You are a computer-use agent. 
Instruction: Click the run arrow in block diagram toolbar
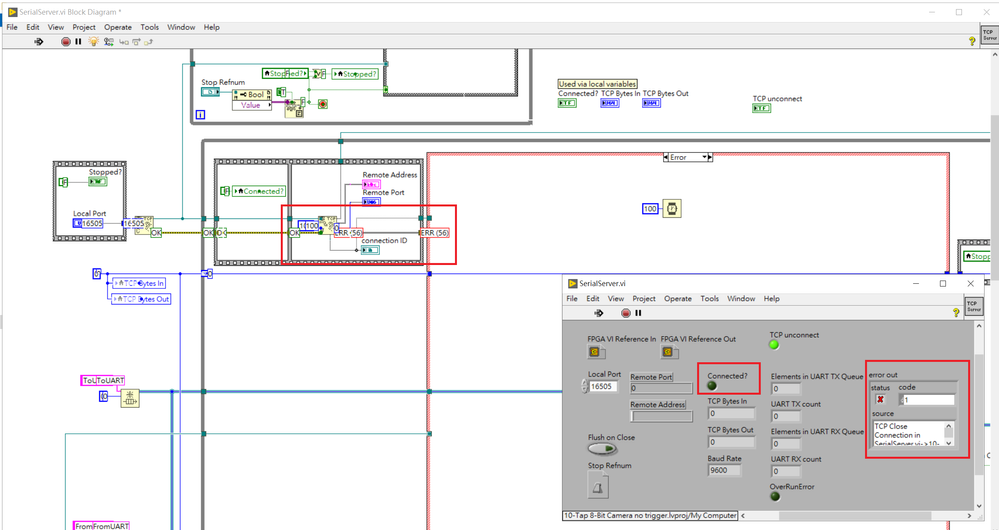[x=39, y=41]
